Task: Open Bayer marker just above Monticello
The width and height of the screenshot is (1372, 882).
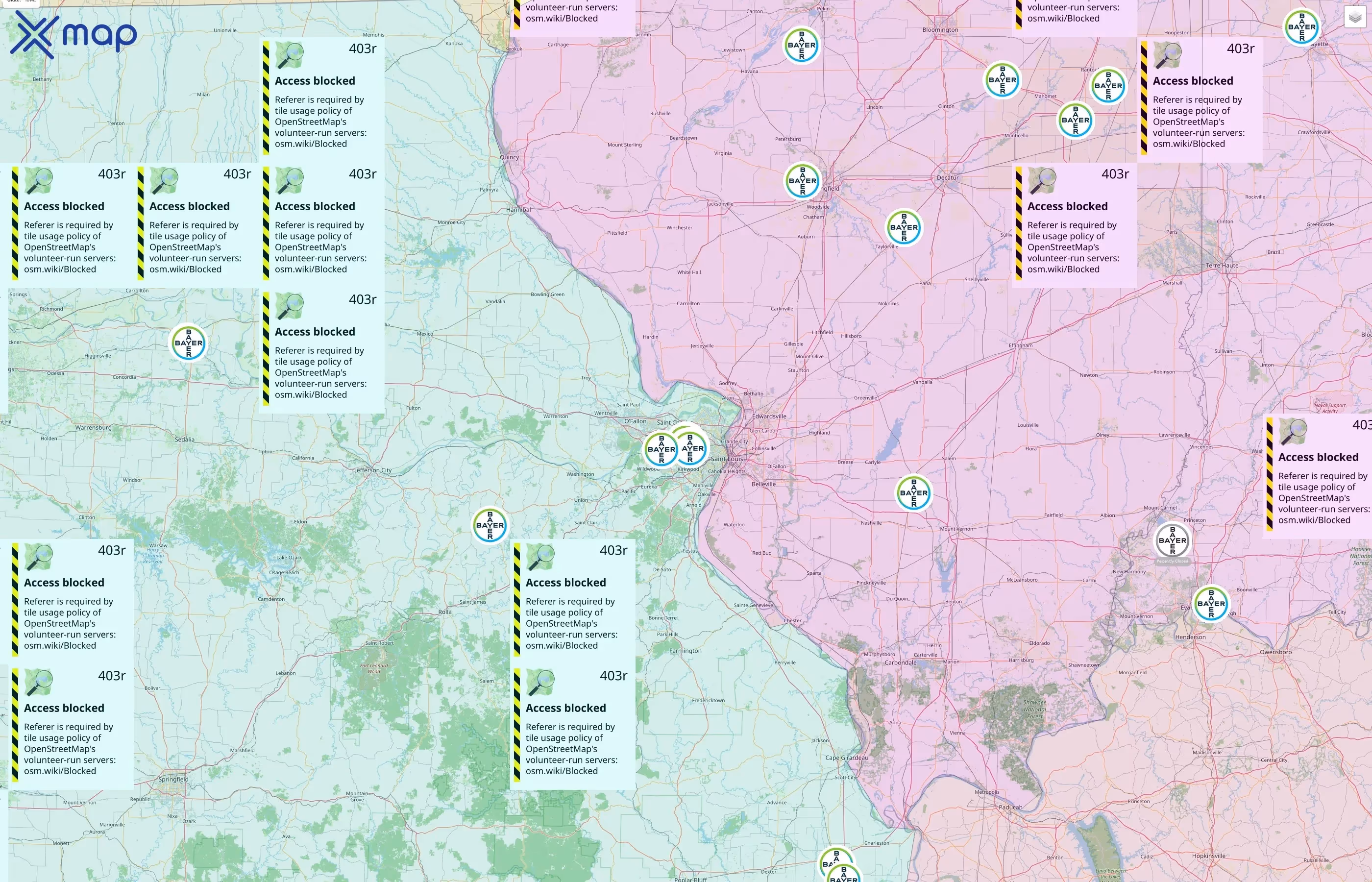Action: click(x=1075, y=120)
